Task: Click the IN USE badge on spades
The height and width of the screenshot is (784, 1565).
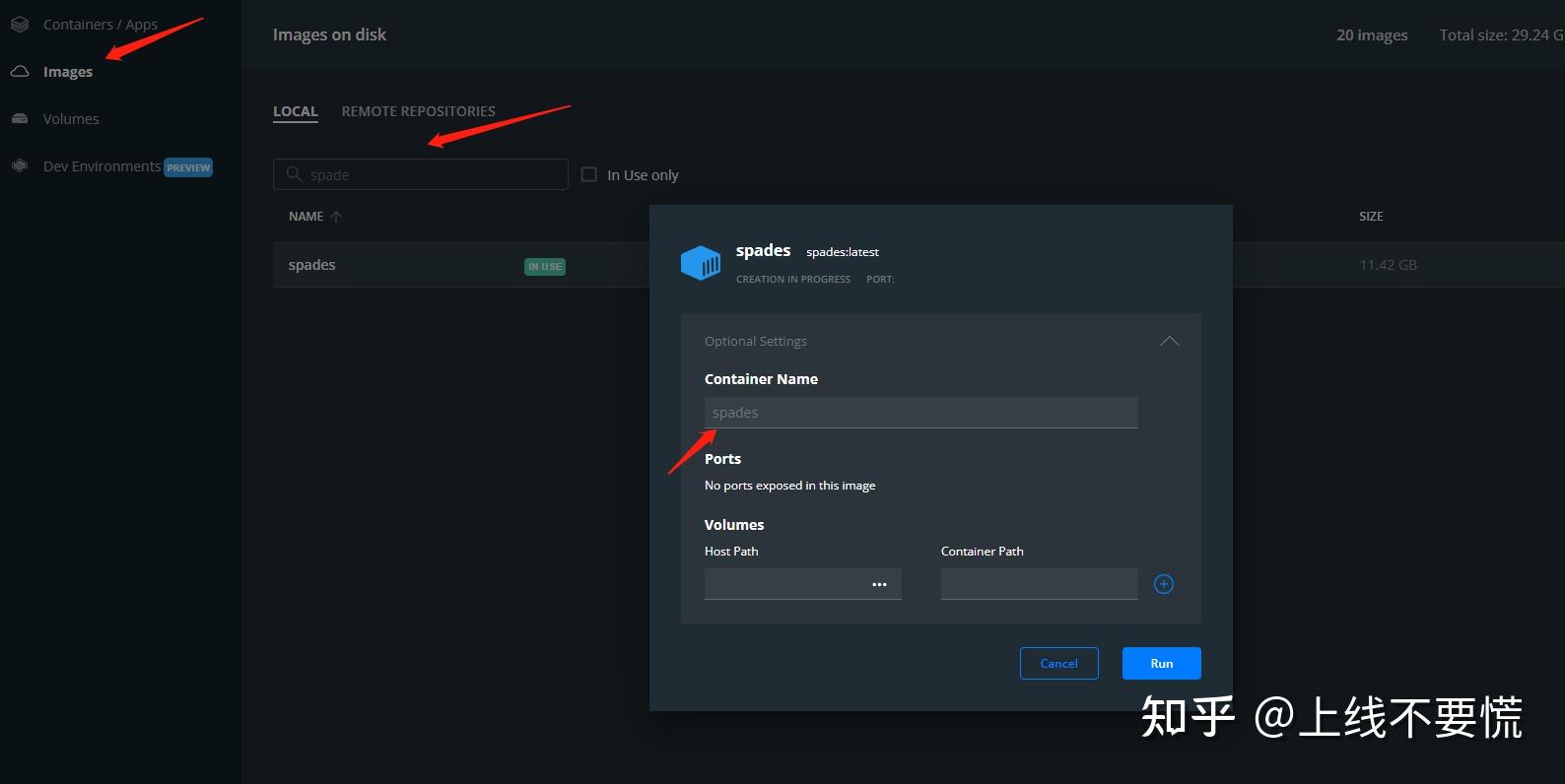Action: [545, 266]
